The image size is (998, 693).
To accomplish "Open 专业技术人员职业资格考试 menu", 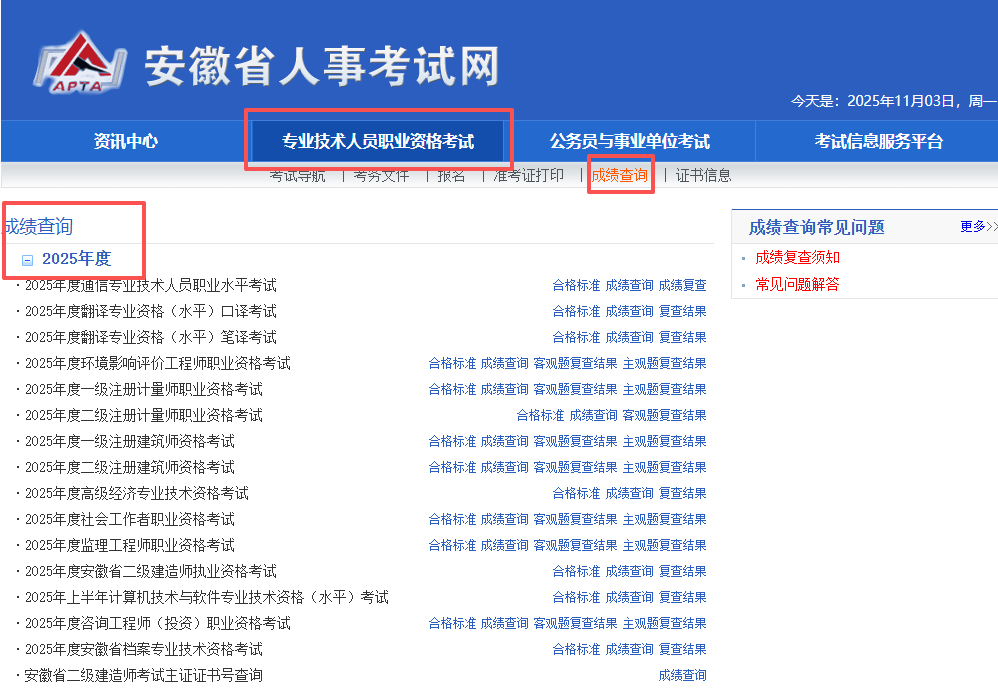I will pyautogui.click(x=378, y=141).
